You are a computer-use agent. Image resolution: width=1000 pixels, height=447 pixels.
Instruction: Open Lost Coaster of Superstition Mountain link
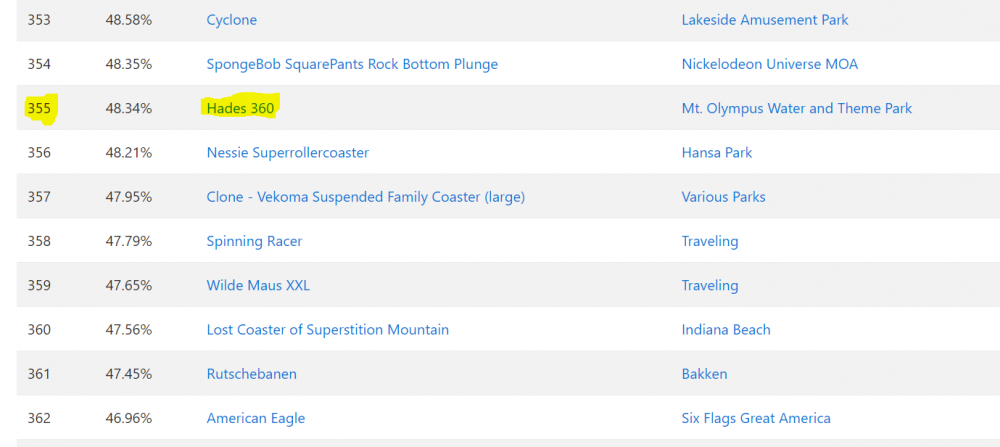(327, 330)
